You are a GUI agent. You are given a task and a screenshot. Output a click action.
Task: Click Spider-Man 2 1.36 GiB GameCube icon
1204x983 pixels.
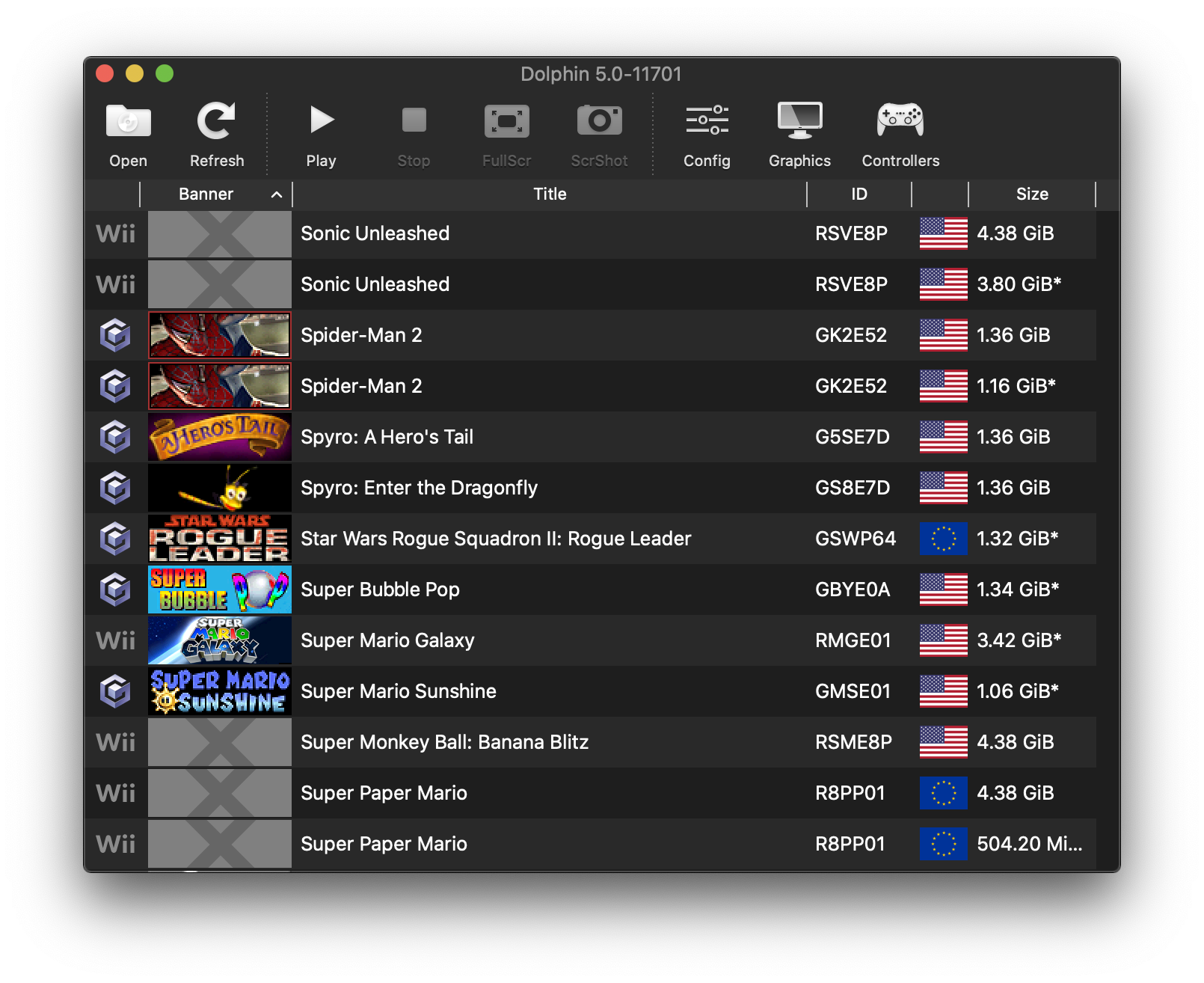[x=115, y=335]
